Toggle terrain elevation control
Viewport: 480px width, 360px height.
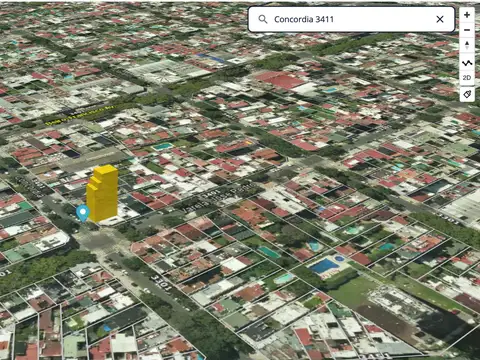tap(467, 62)
